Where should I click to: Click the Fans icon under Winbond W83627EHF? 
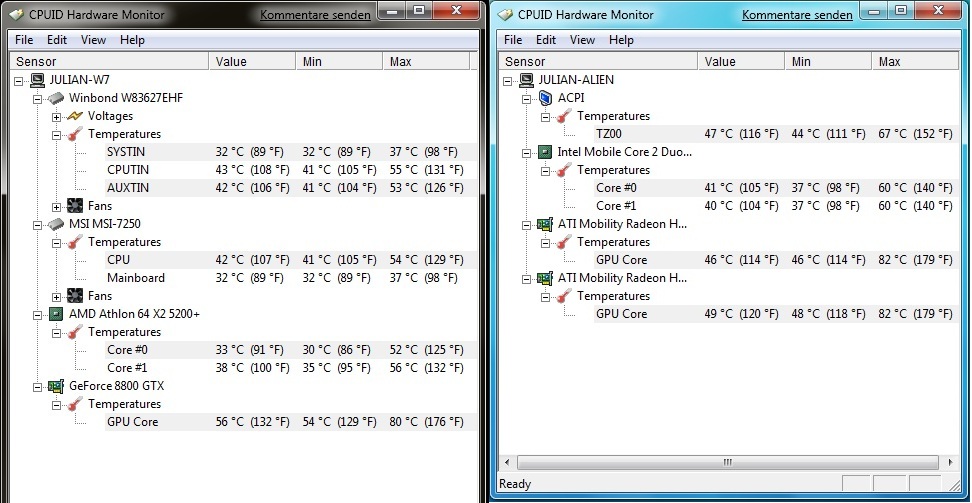point(75,206)
